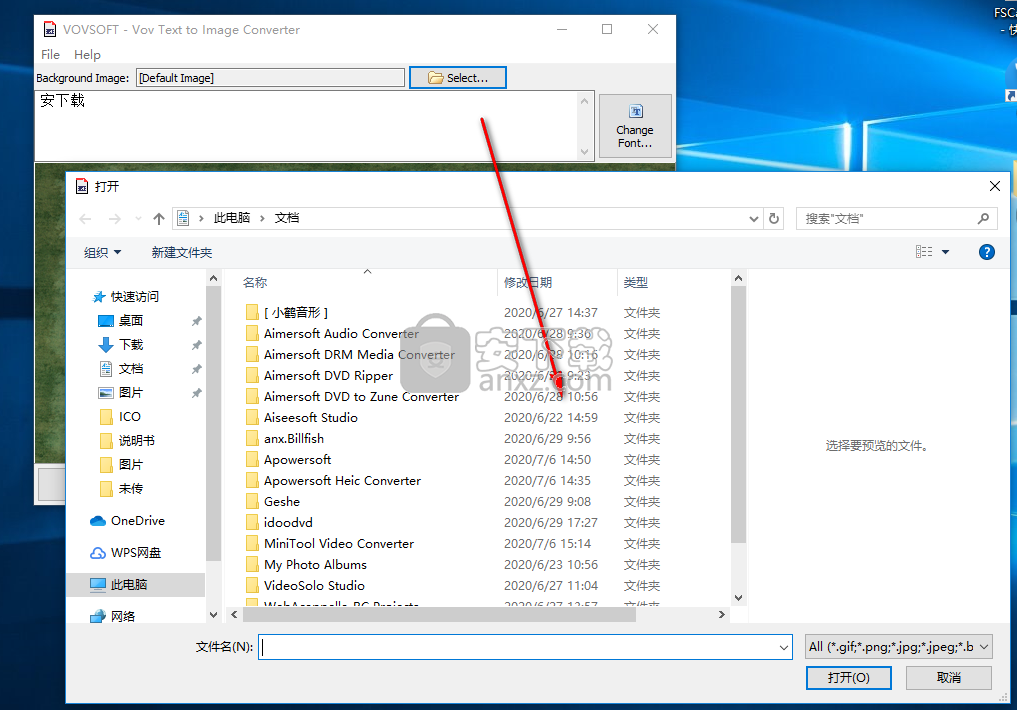Sort by 修改日期 column header
This screenshot has width=1017, height=710.
[x=528, y=283]
